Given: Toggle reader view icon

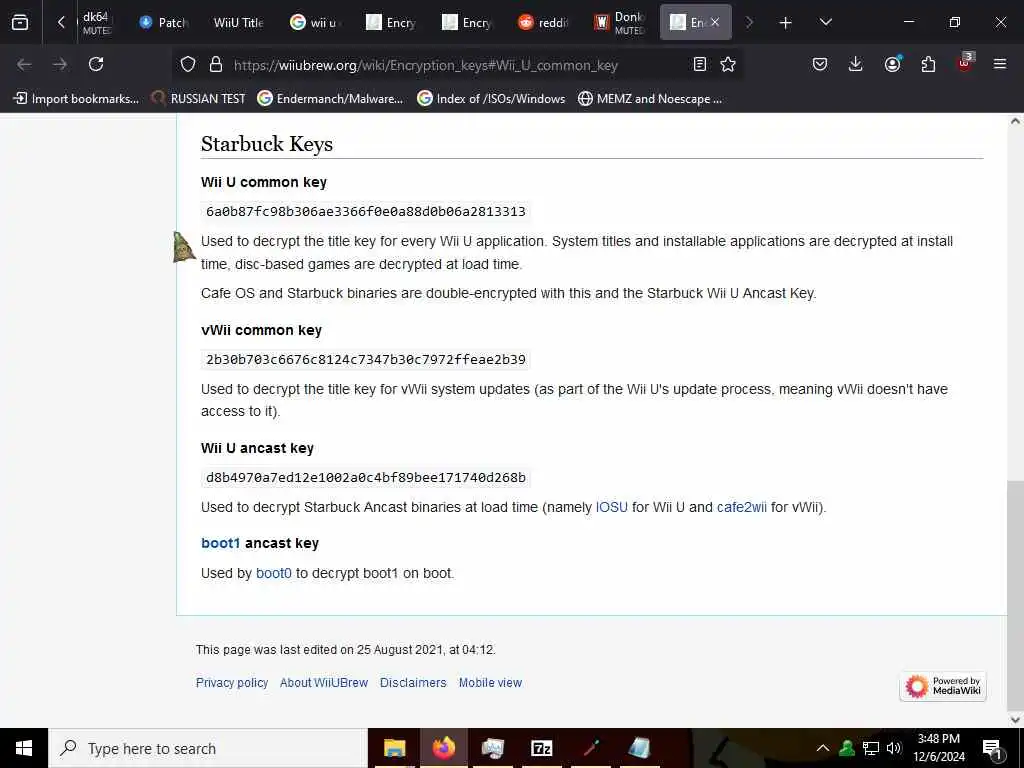Looking at the screenshot, I should point(699,64).
